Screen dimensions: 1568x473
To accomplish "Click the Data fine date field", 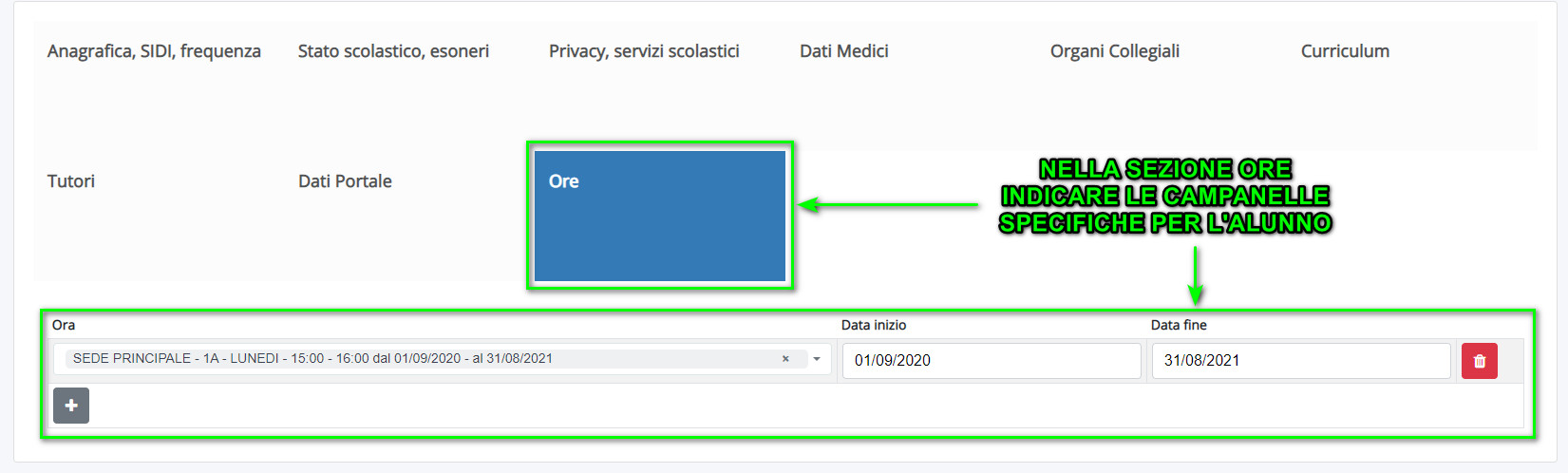I will pos(1300,361).
